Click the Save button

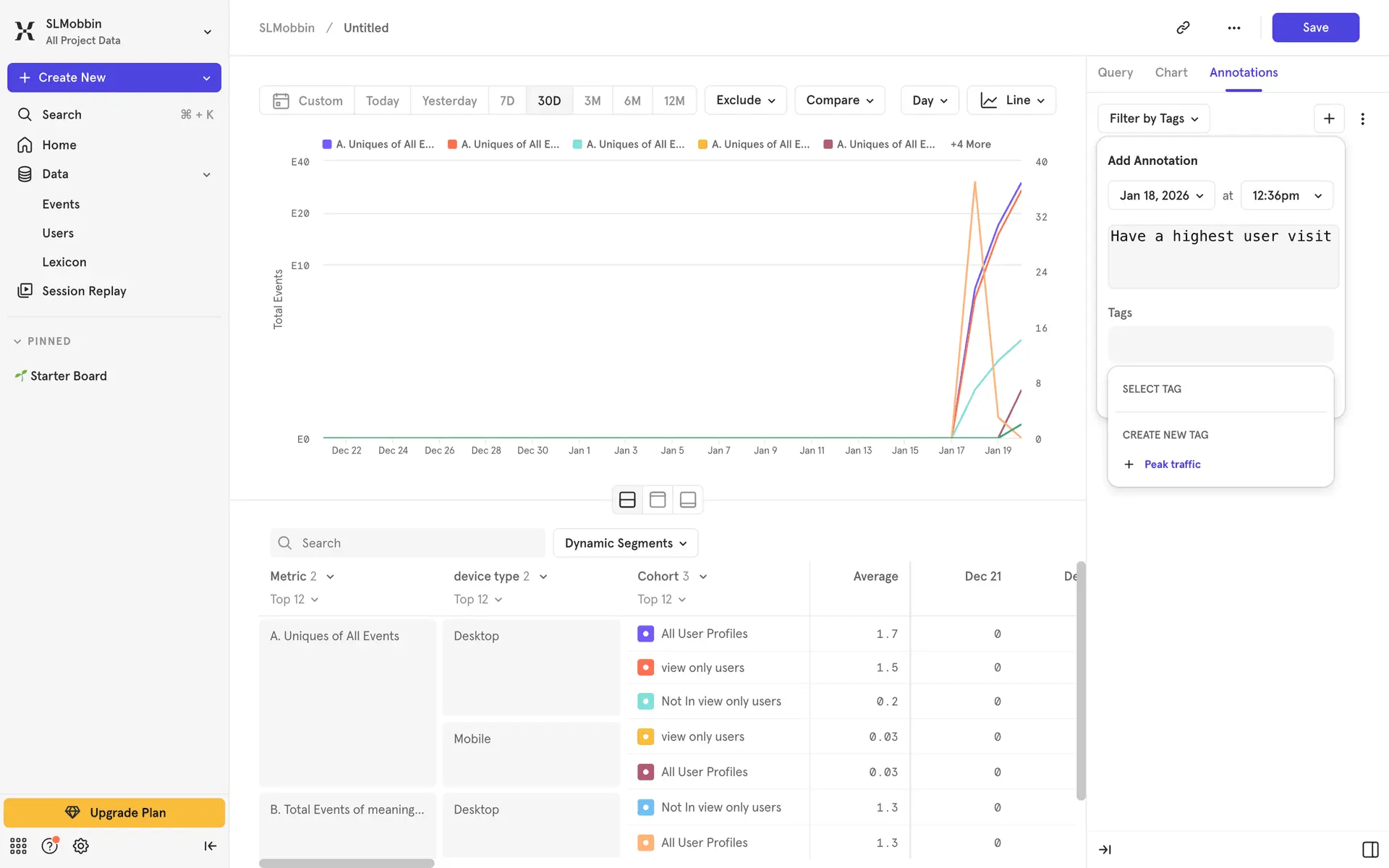tap(1314, 27)
